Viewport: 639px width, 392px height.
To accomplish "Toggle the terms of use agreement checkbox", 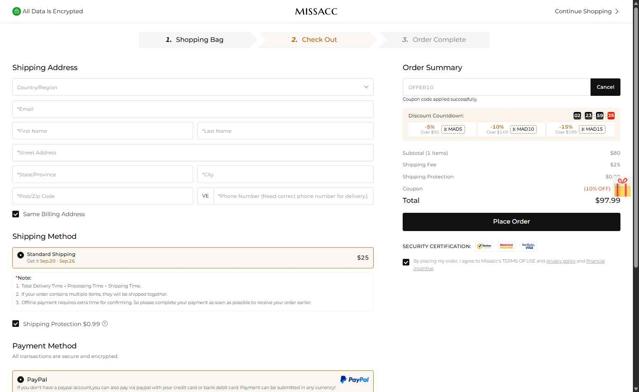I will coord(406,262).
